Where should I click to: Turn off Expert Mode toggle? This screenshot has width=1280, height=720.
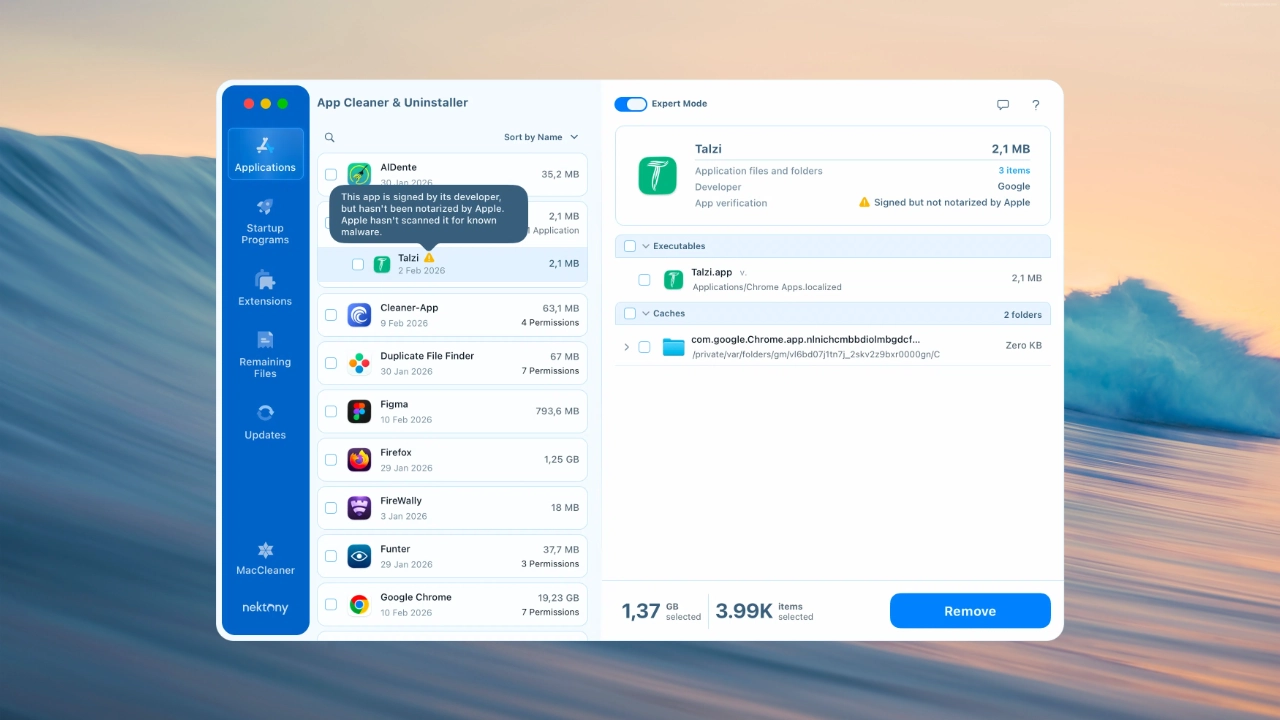coord(631,104)
